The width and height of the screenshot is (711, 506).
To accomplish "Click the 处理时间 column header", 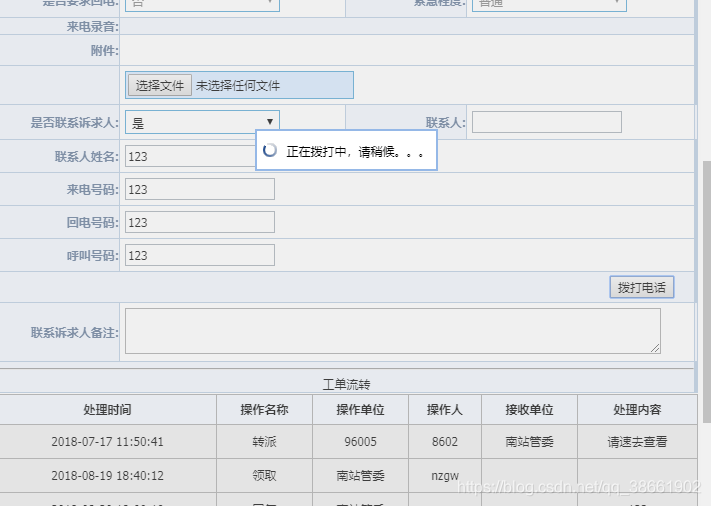I will pos(107,409).
